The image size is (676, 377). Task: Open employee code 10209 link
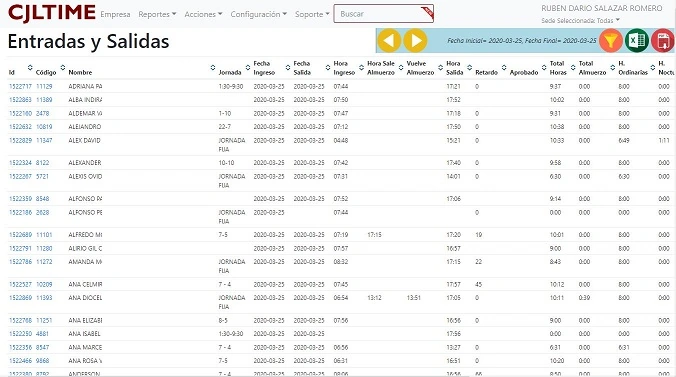pos(44,285)
